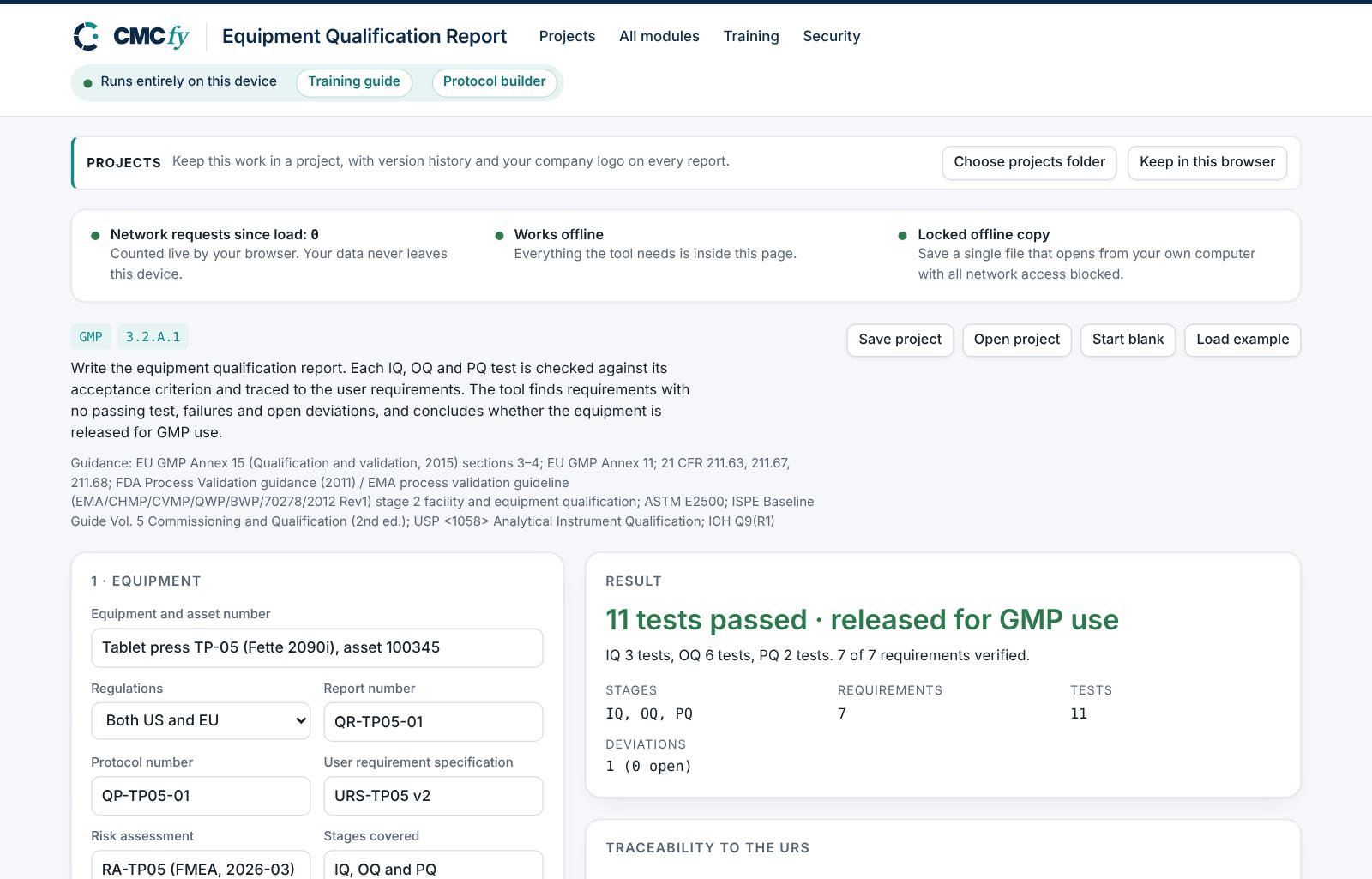The image size is (1372, 879).
Task: Edit the Risk assessment field
Action: pyautogui.click(x=201, y=864)
